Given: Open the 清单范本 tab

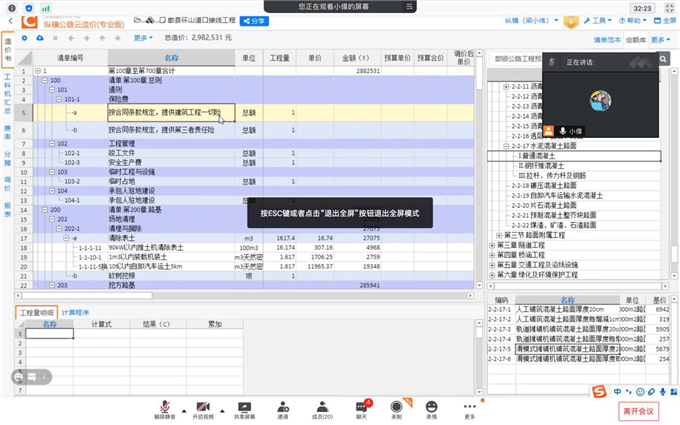Looking at the screenshot, I should tap(607, 40).
